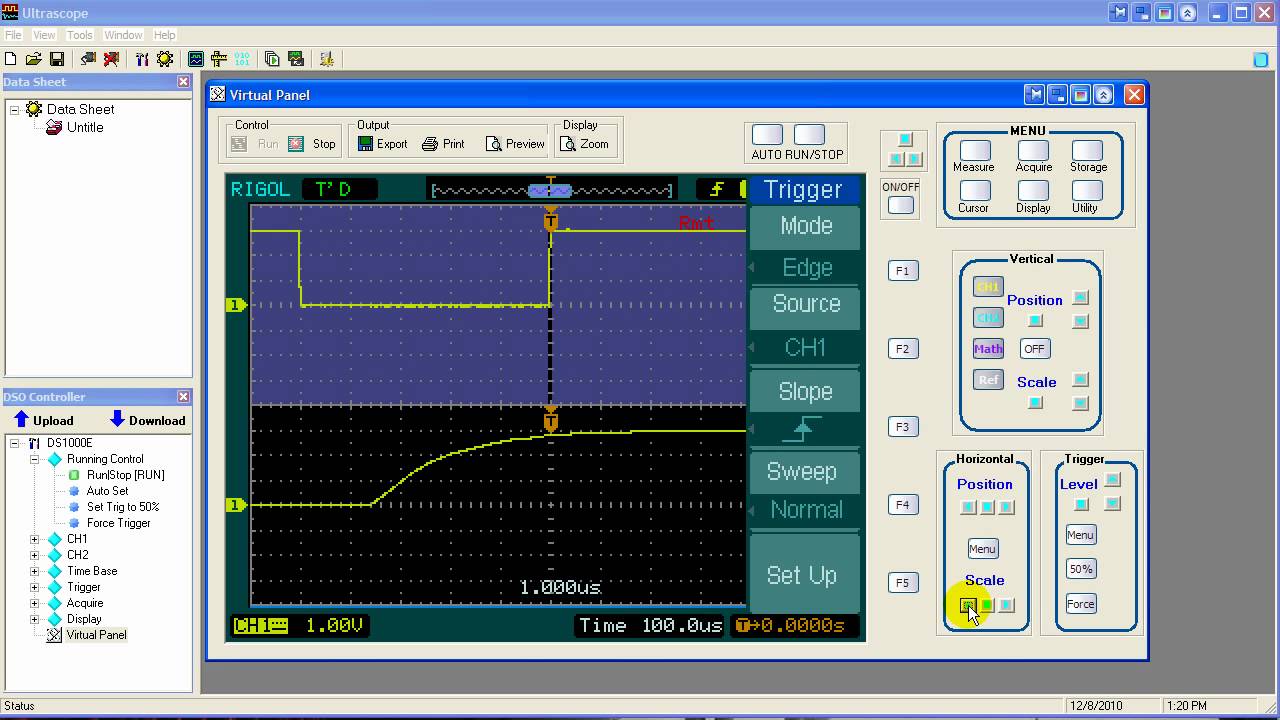Click the OFF button in Vertical section
This screenshot has width=1280, height=720.
[x=1034, y=349]
